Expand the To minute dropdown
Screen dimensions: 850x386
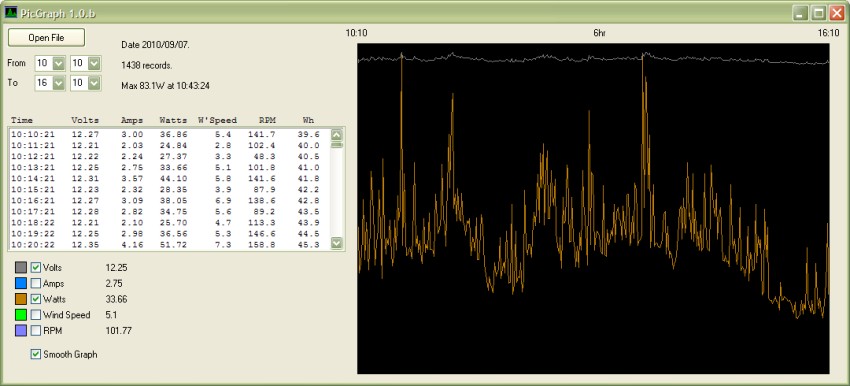pyautogui.click(x=94, y=83)
